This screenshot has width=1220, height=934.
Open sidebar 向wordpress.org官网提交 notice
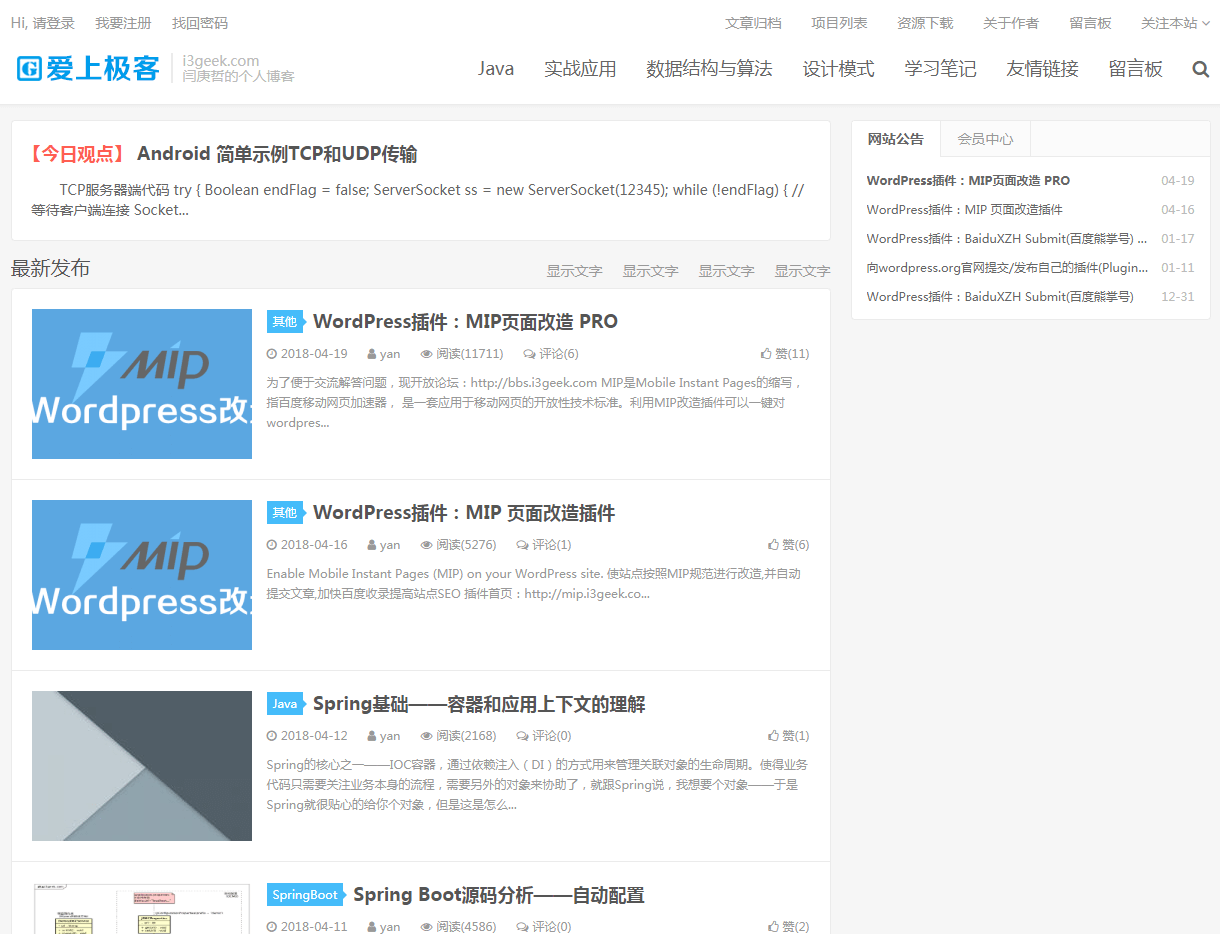pos(1007,268)
